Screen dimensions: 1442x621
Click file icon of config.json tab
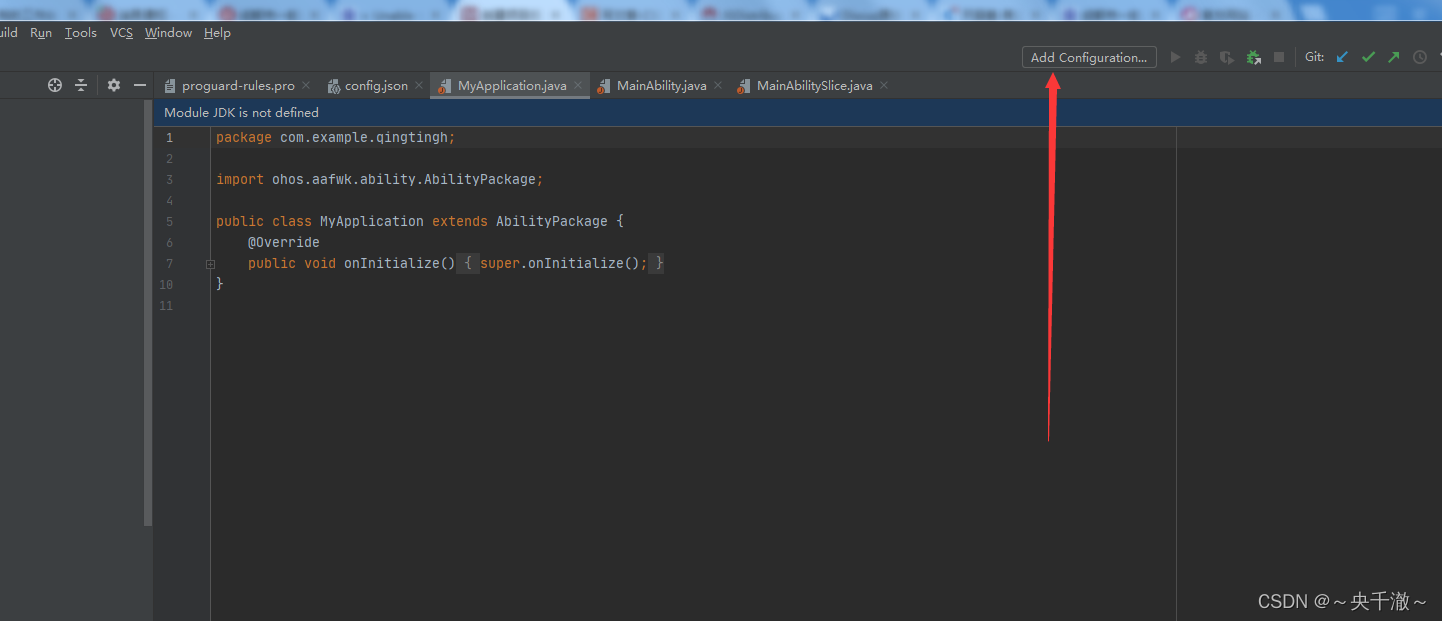[x=333, y=86]
